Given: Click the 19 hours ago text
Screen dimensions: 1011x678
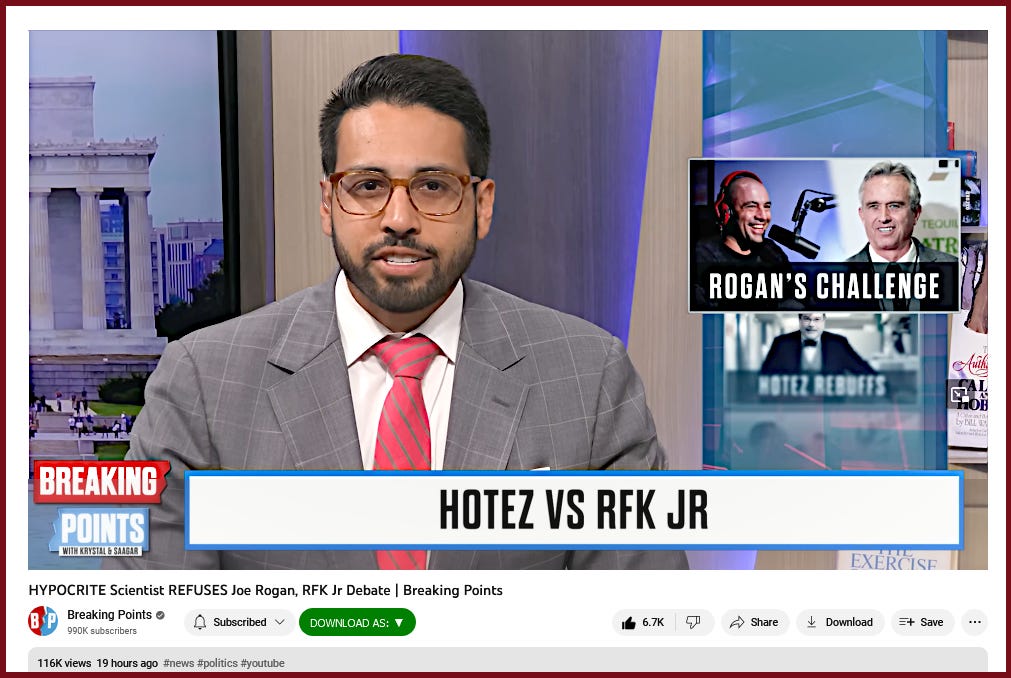Looking at the screenshot, I should [x=127, y=663].
